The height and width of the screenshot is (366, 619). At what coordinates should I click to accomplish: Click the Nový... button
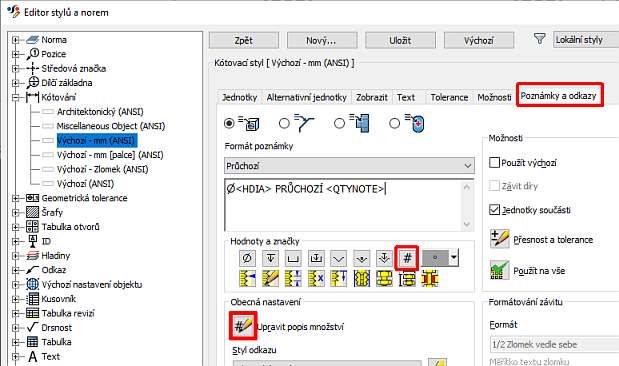(x=322, y=40)
